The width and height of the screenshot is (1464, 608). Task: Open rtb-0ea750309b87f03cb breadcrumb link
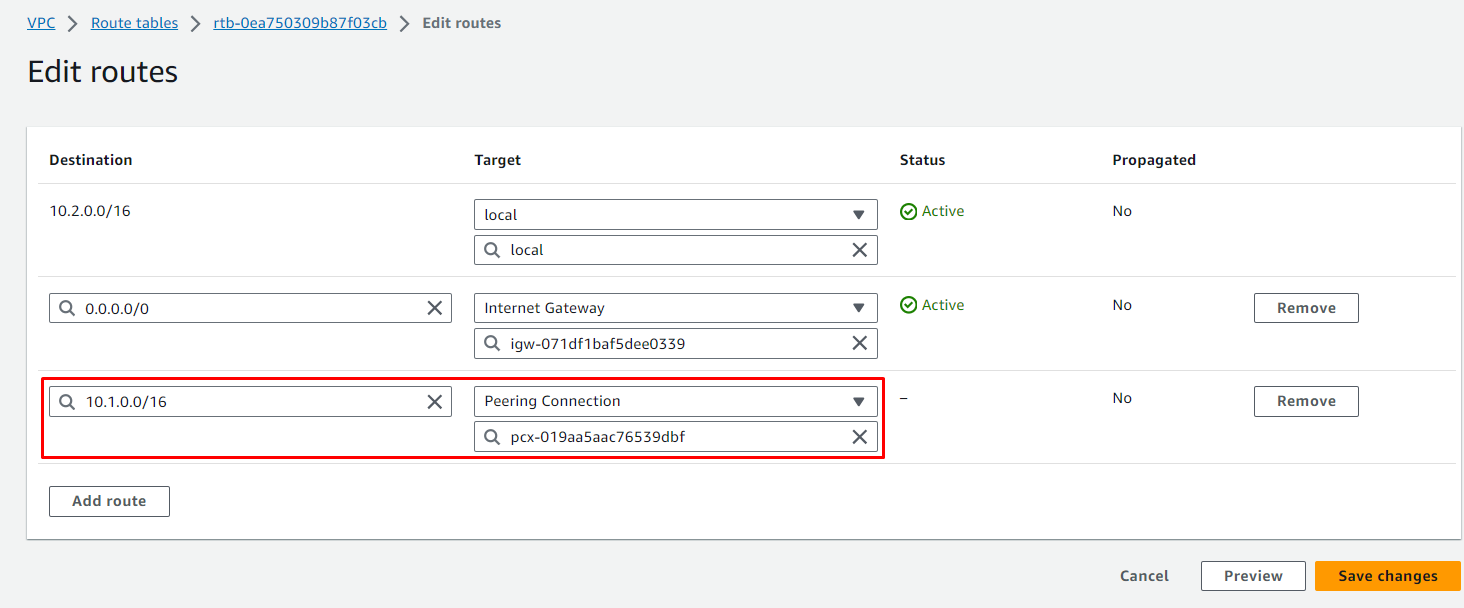point(300,22)
